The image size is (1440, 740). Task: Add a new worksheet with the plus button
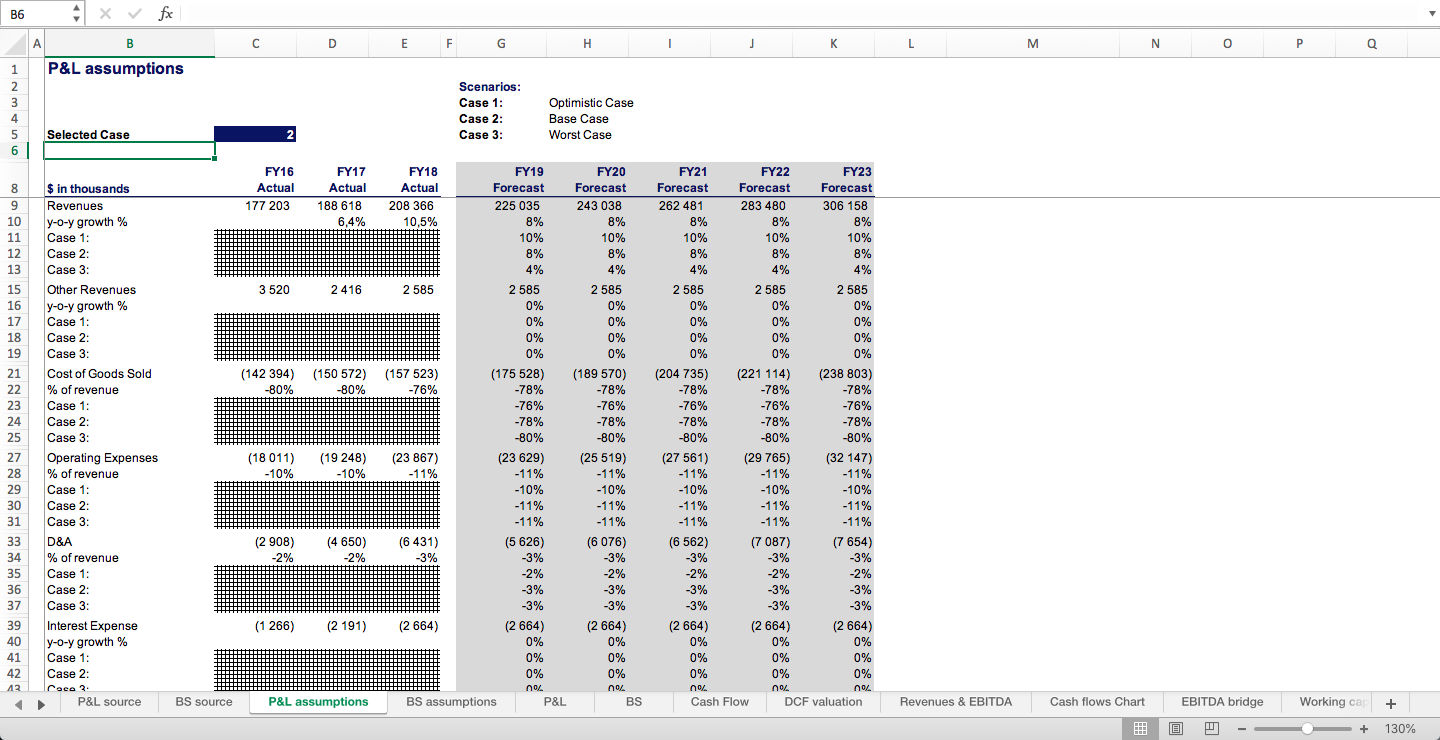[x=1390, y=703]
